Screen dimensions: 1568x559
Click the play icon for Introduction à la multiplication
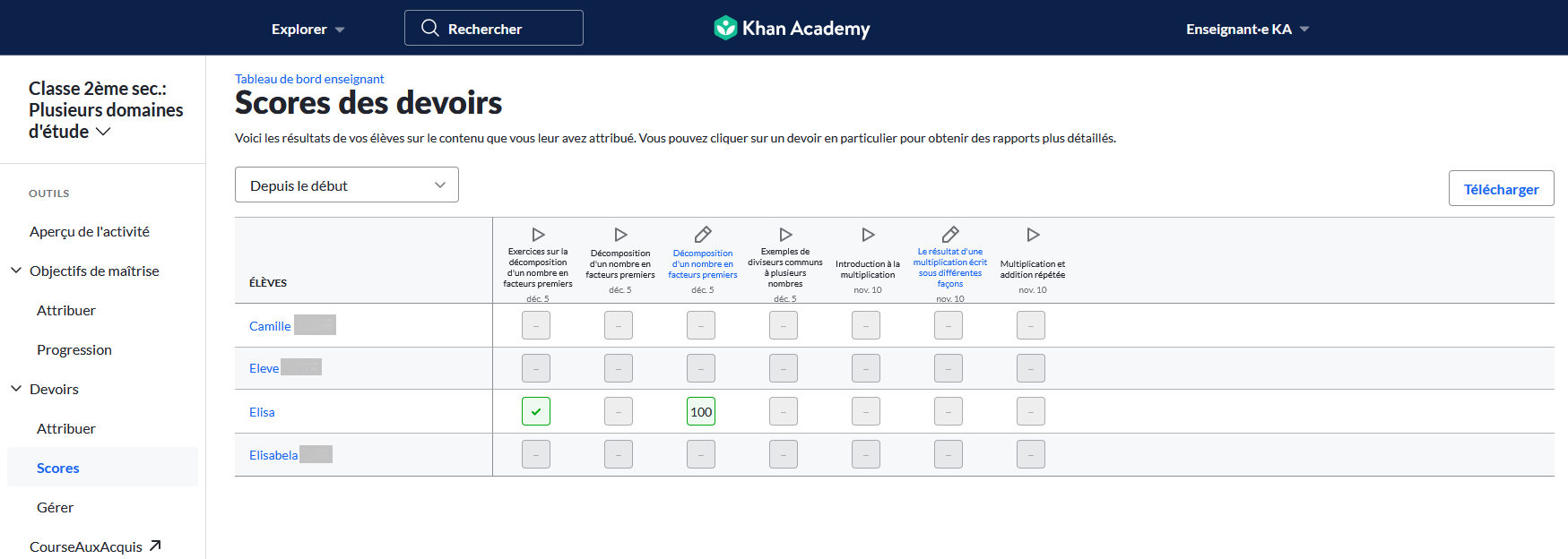coord(868,235)
